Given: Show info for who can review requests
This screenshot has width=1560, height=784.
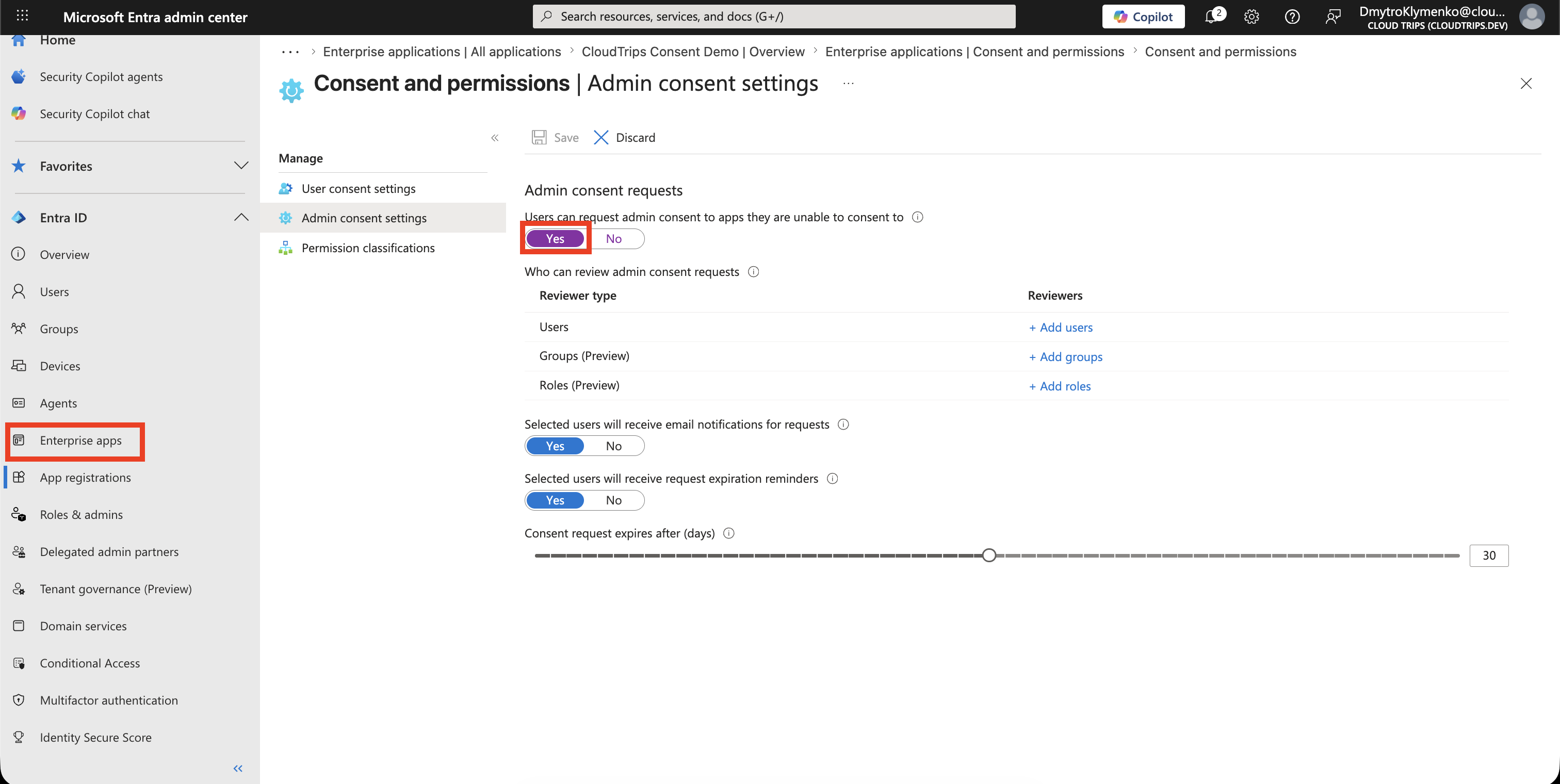Looking at the screenshot, I should [x=753, y=271].
